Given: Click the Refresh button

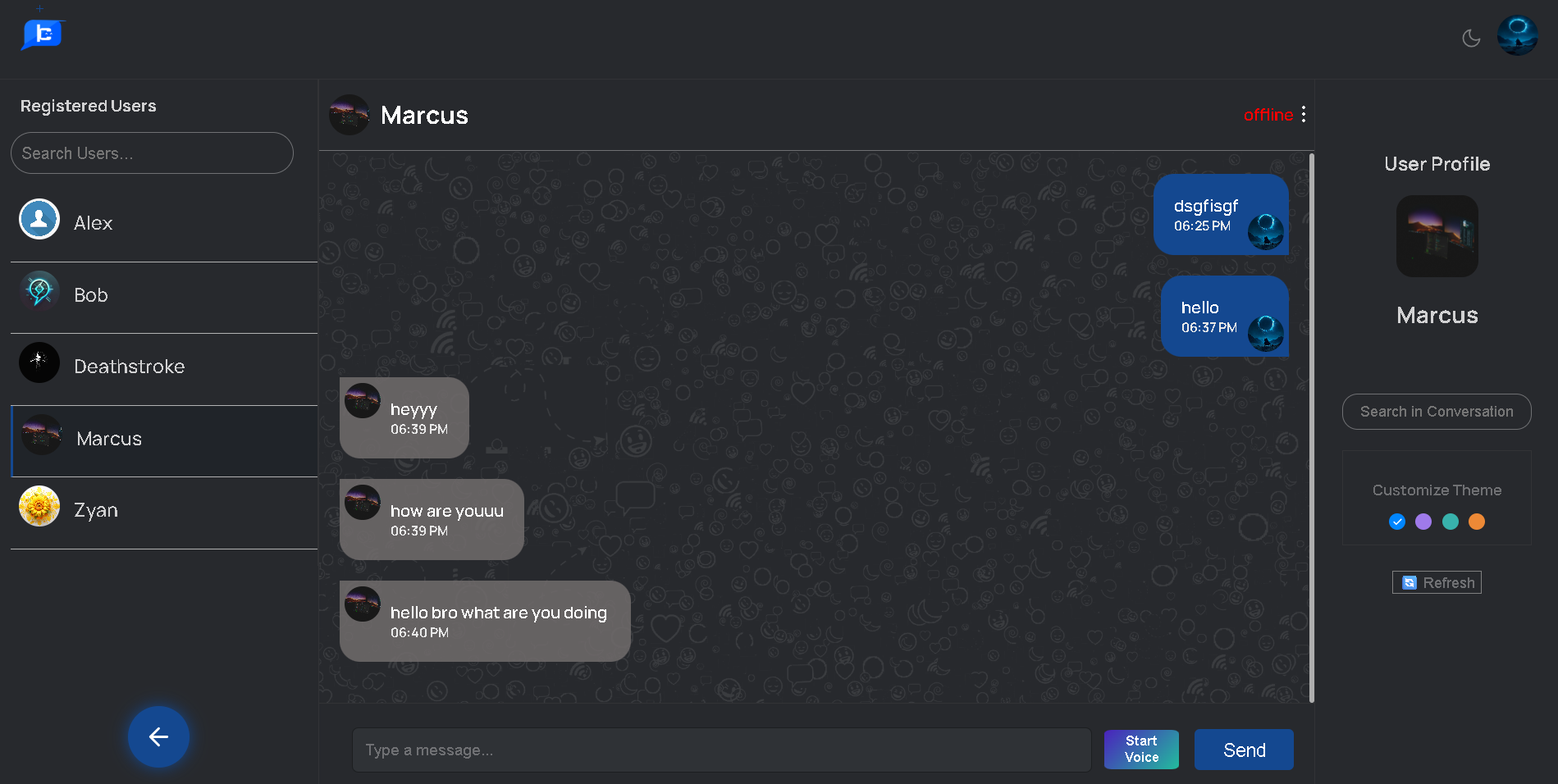Looking at the screenshot, I should point(1437,582).
